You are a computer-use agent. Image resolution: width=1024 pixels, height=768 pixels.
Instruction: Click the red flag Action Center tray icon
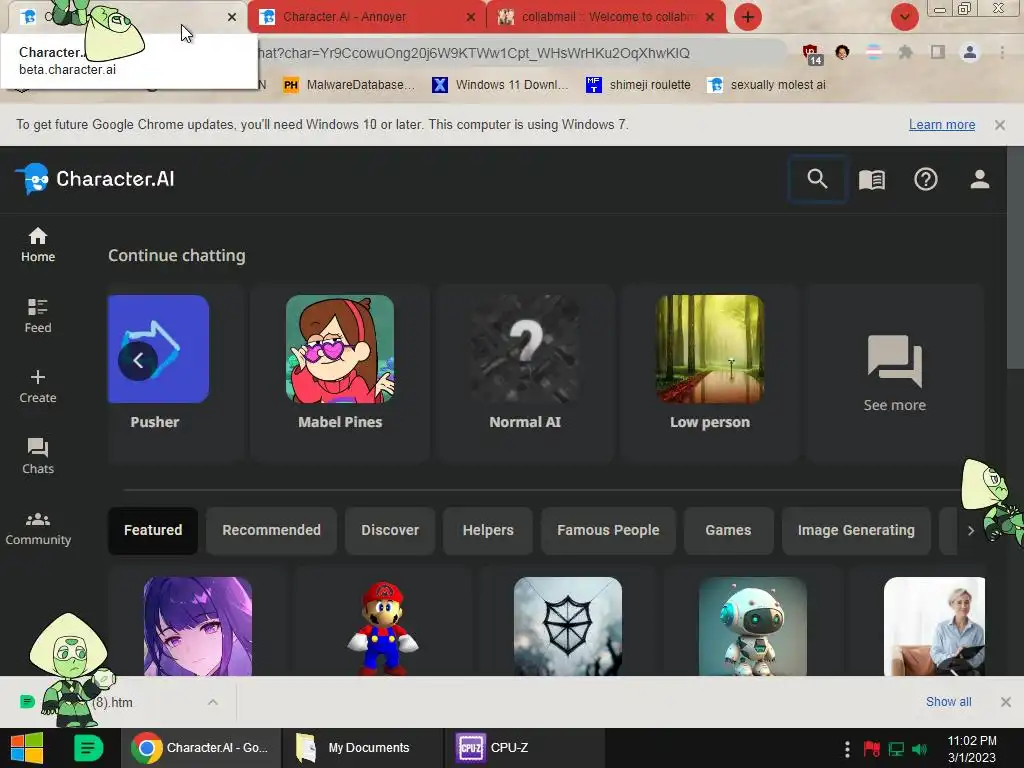pyautogui.click(x=871, y=748)
